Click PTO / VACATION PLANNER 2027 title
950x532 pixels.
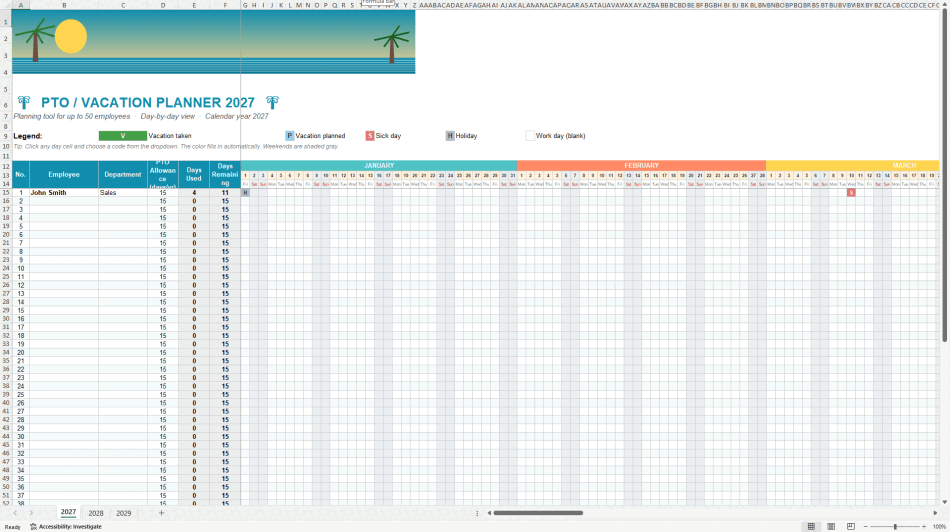click(x=148, y=102)
